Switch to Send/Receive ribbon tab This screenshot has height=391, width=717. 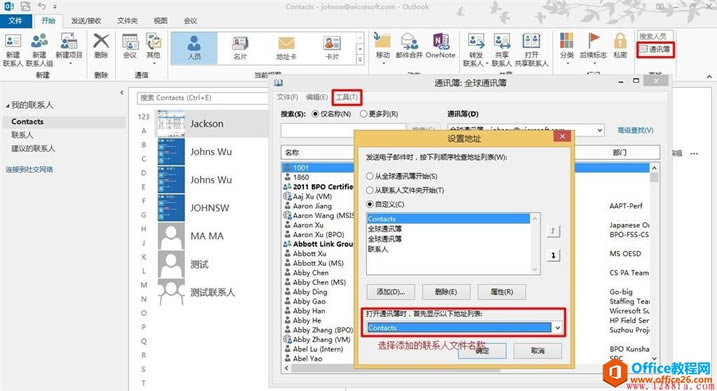(86, 21)
